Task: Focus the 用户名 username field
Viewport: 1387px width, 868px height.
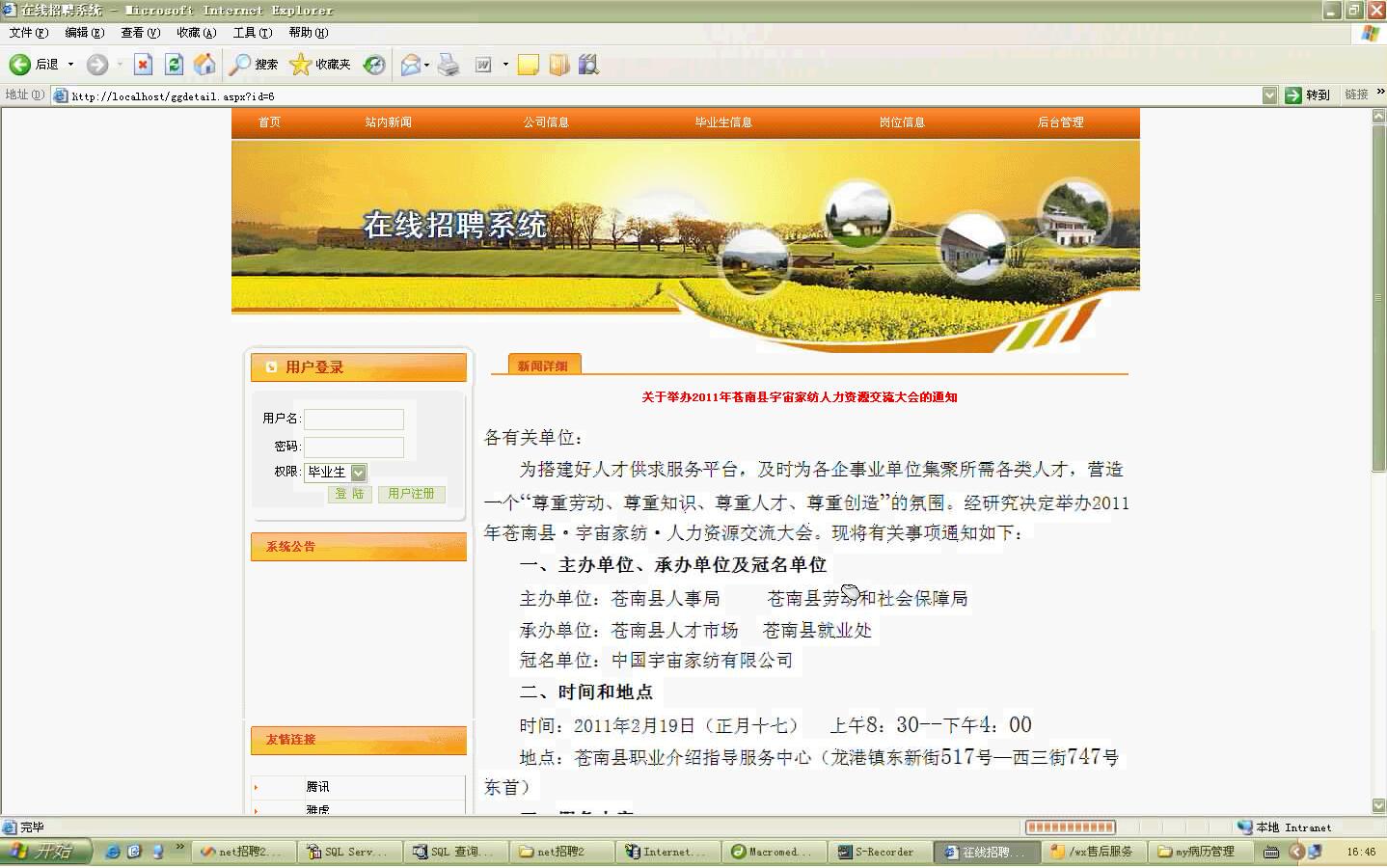Action: click(354, 419)
